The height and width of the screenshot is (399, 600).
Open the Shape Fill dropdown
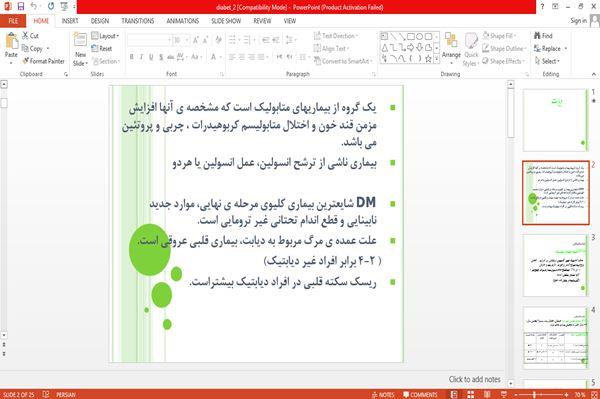(499, 36)
